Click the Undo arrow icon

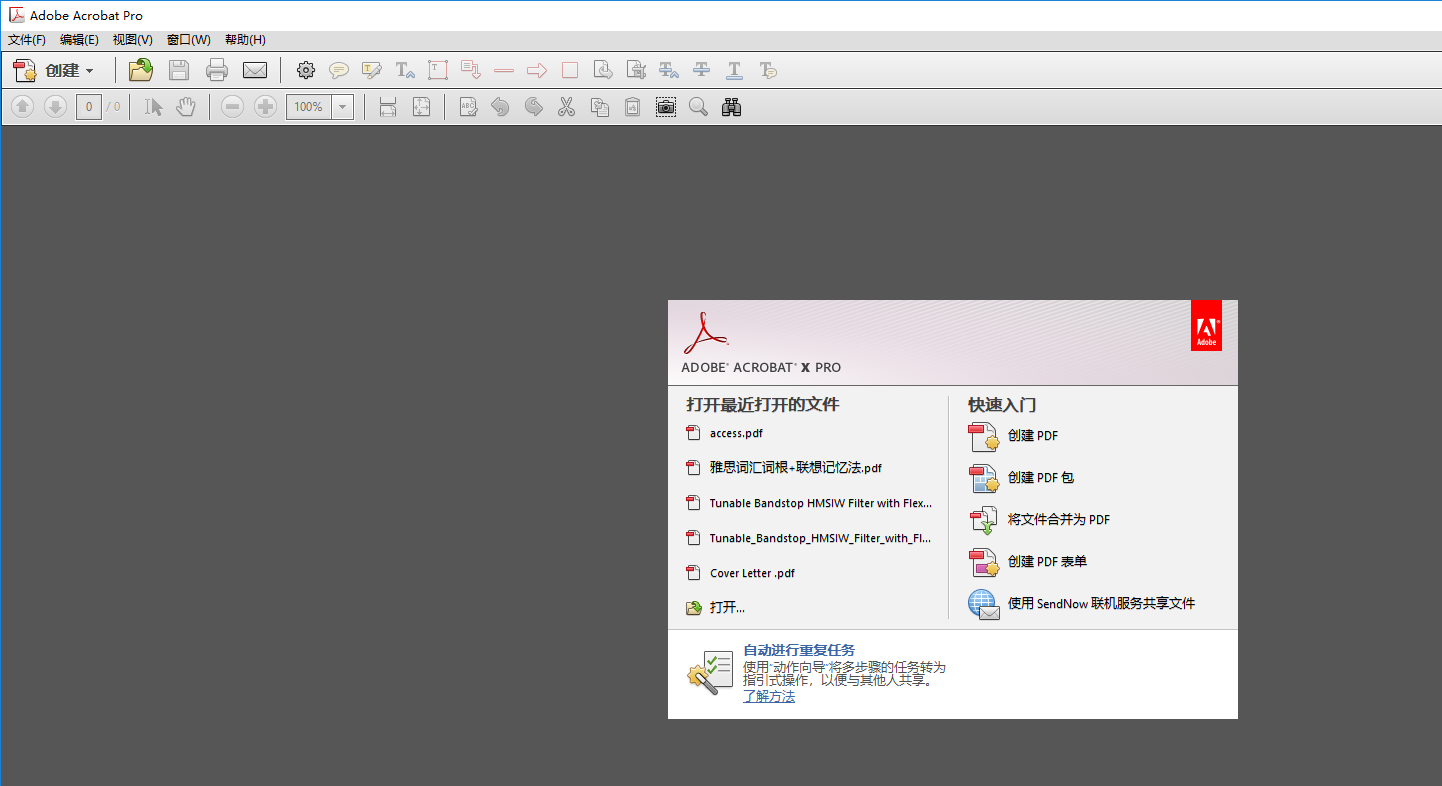(501, 107)
